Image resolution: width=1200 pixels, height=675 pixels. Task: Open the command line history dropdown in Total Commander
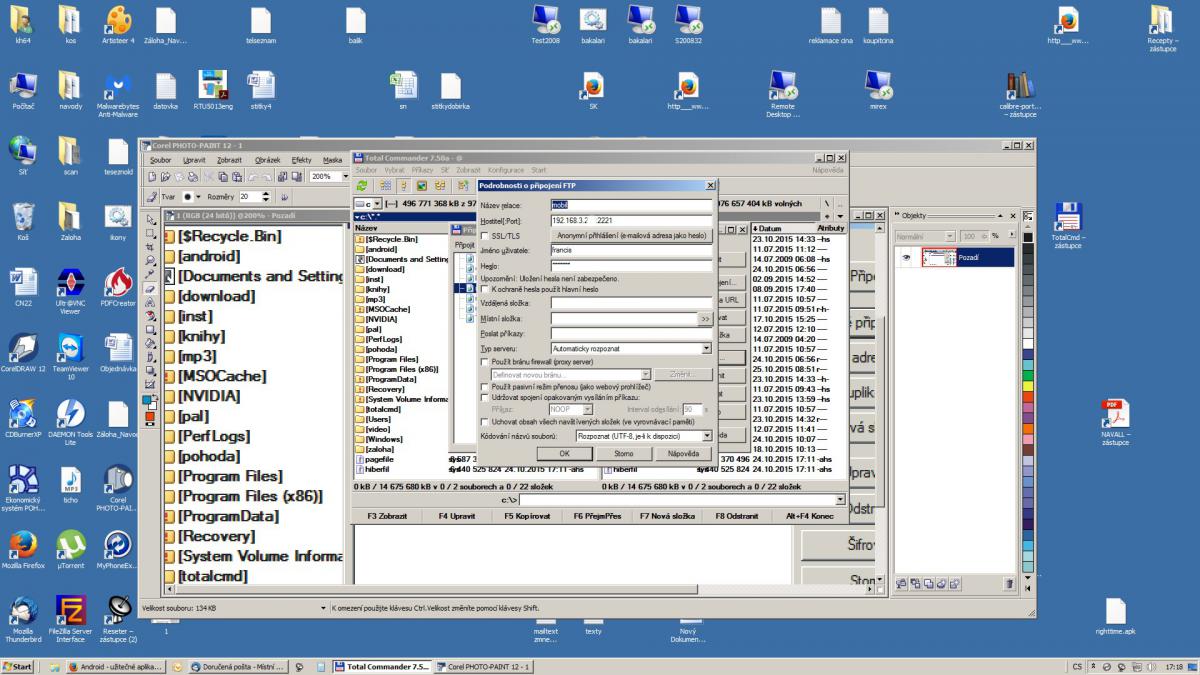pos(840,499)
